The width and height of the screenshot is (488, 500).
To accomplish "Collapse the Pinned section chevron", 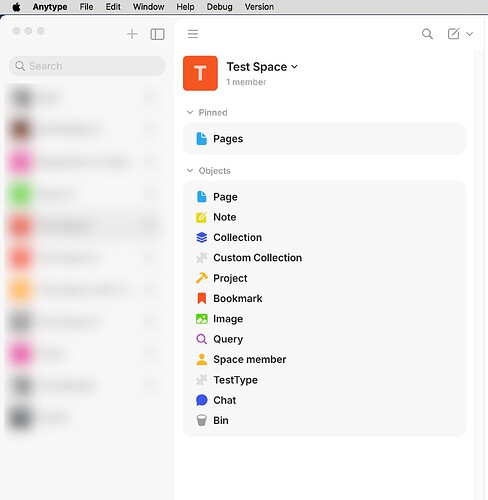I will click(190, 112).
